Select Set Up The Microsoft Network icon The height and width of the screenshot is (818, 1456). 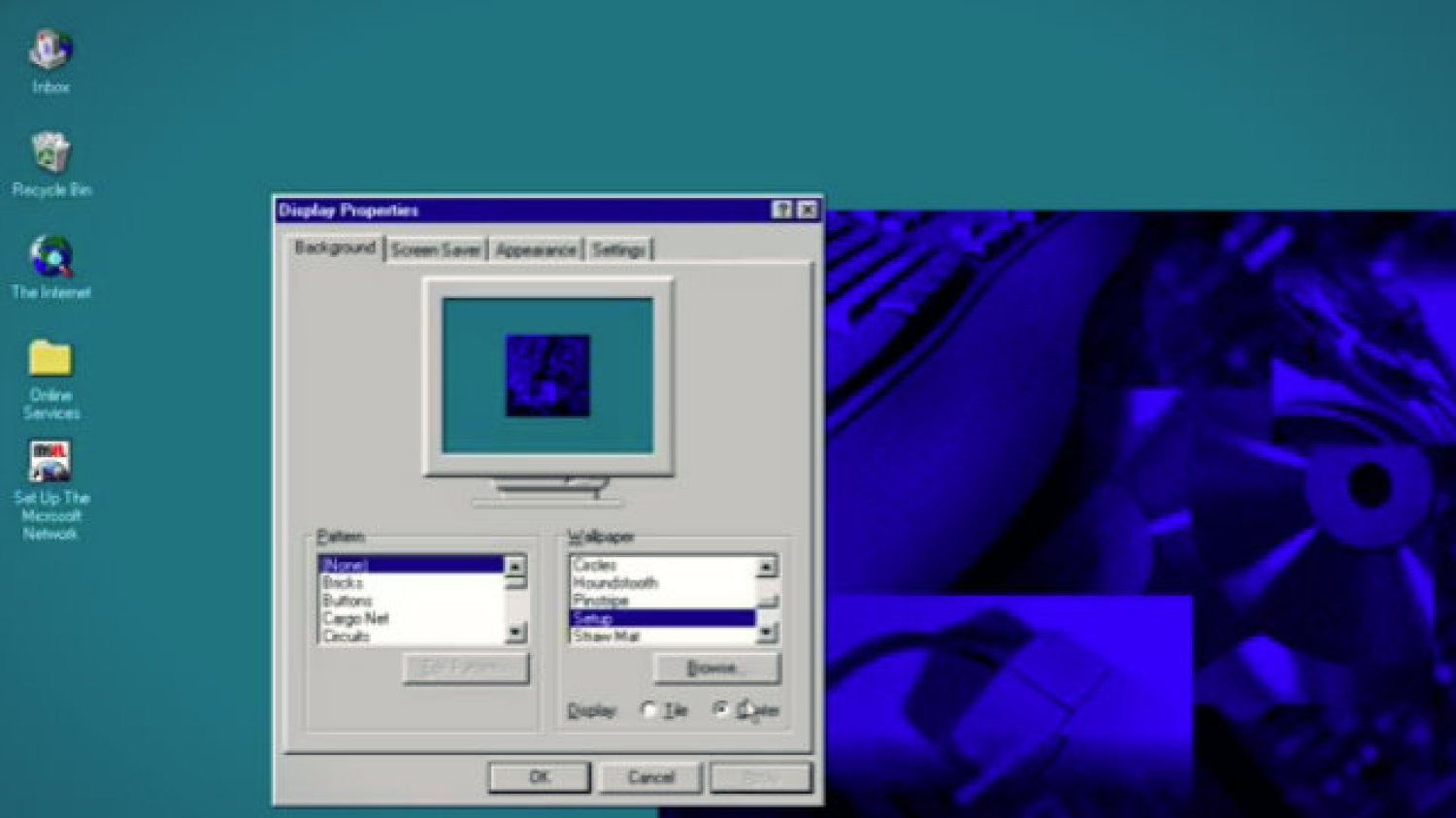(x=50, y=489)
